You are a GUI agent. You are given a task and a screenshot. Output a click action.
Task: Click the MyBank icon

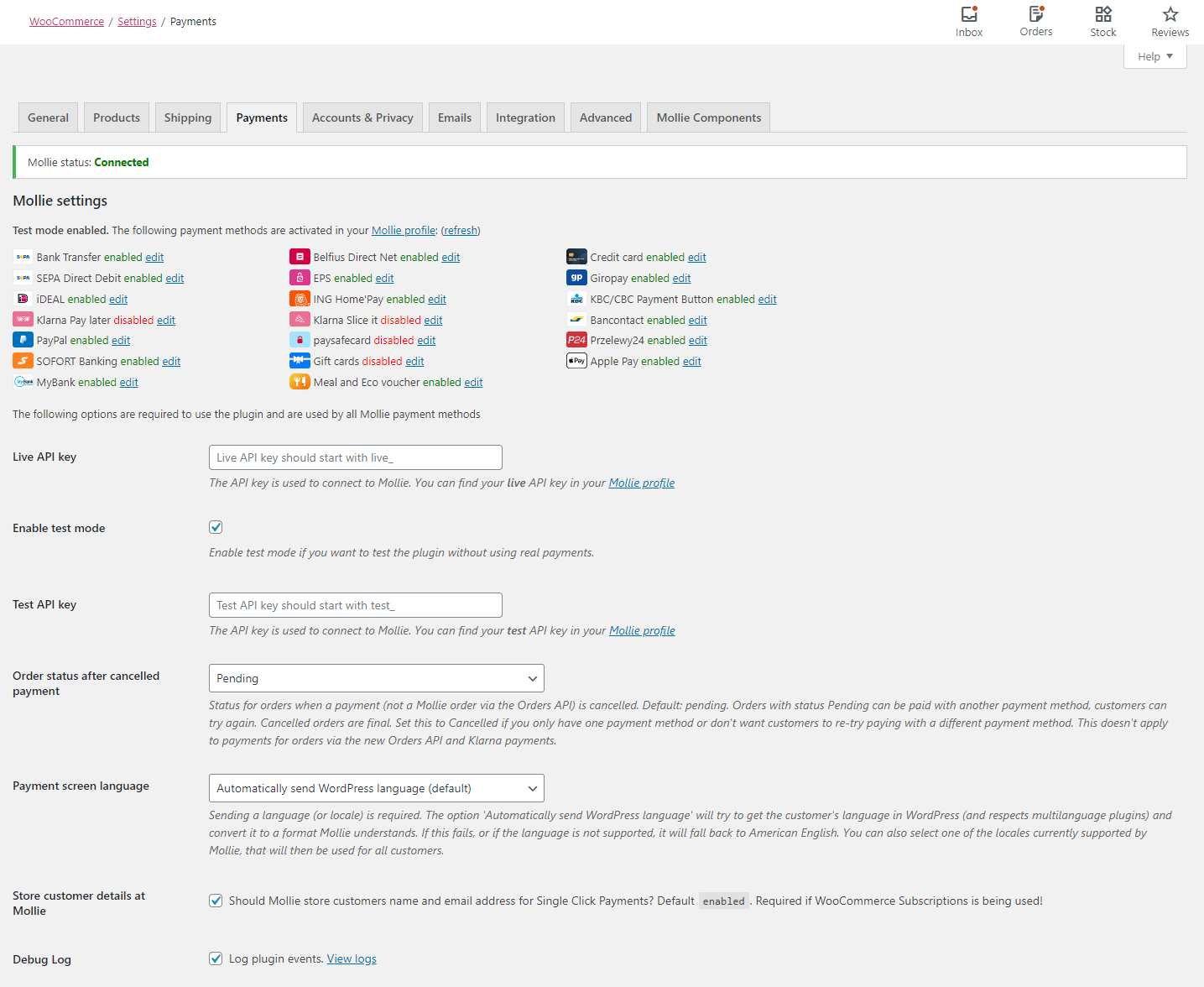pyautogui.click(x=23, y=382)
